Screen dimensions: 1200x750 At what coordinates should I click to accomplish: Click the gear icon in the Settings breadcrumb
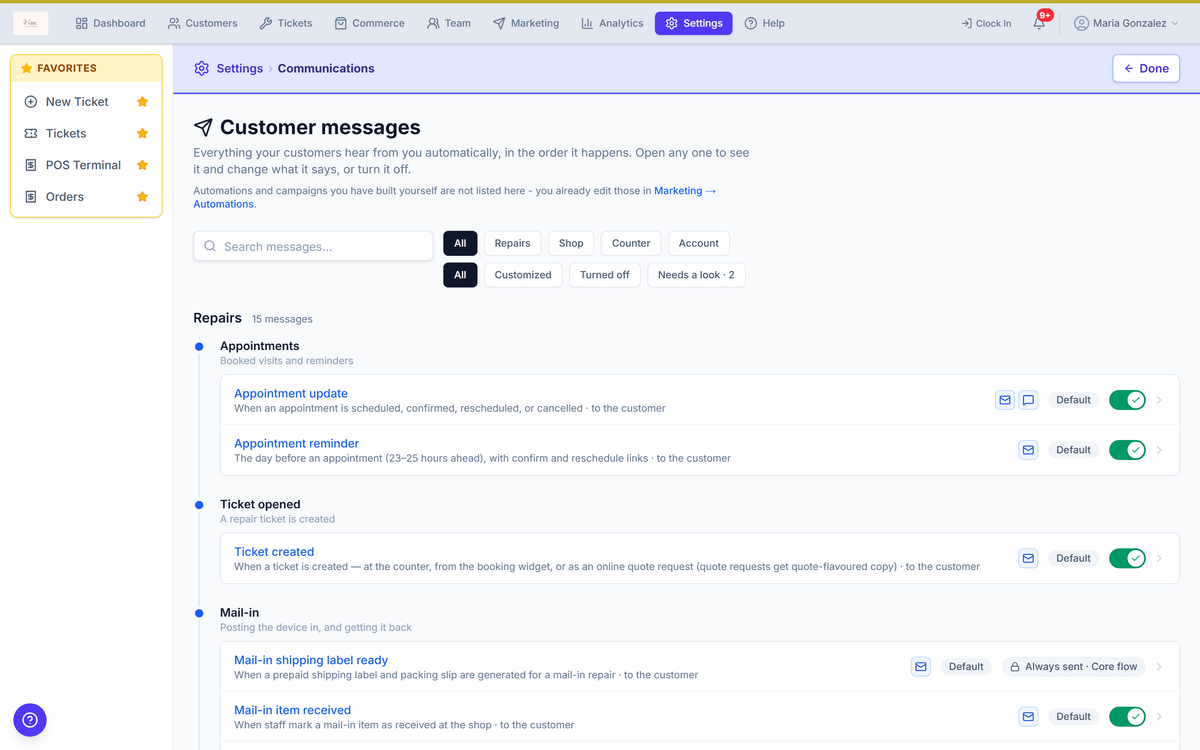pyautogui.click(x=202, y=68)
